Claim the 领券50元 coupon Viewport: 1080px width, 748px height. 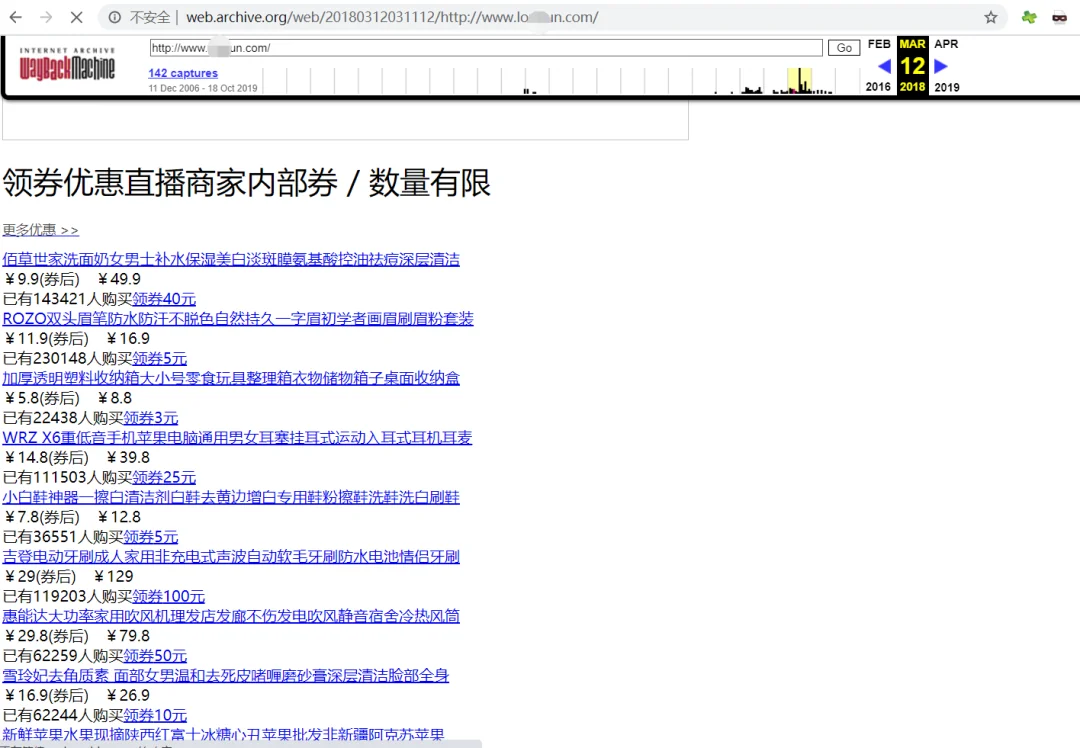(x=155, y=656)
